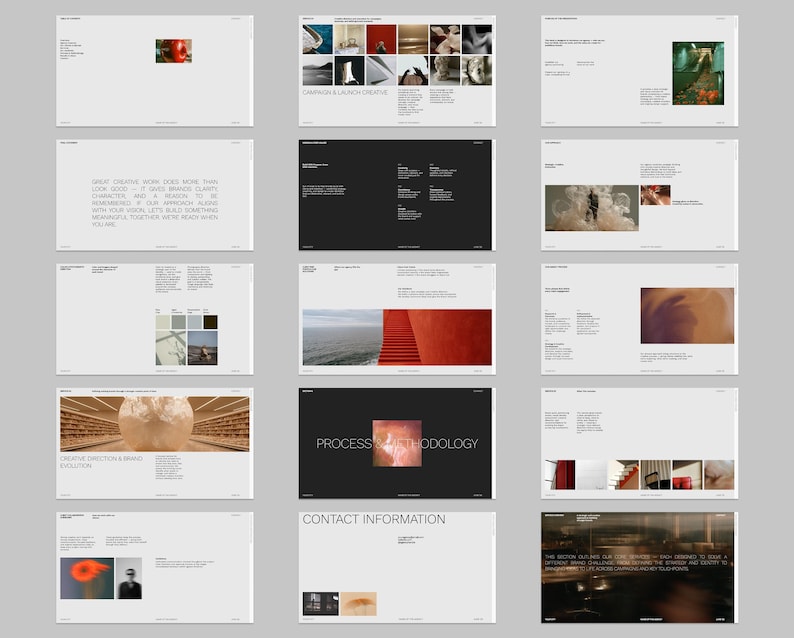Viewport: 794px width, 638px height.
Task: Select the beige jellyfish-like image on contact slide
Action: pos(359,604)
